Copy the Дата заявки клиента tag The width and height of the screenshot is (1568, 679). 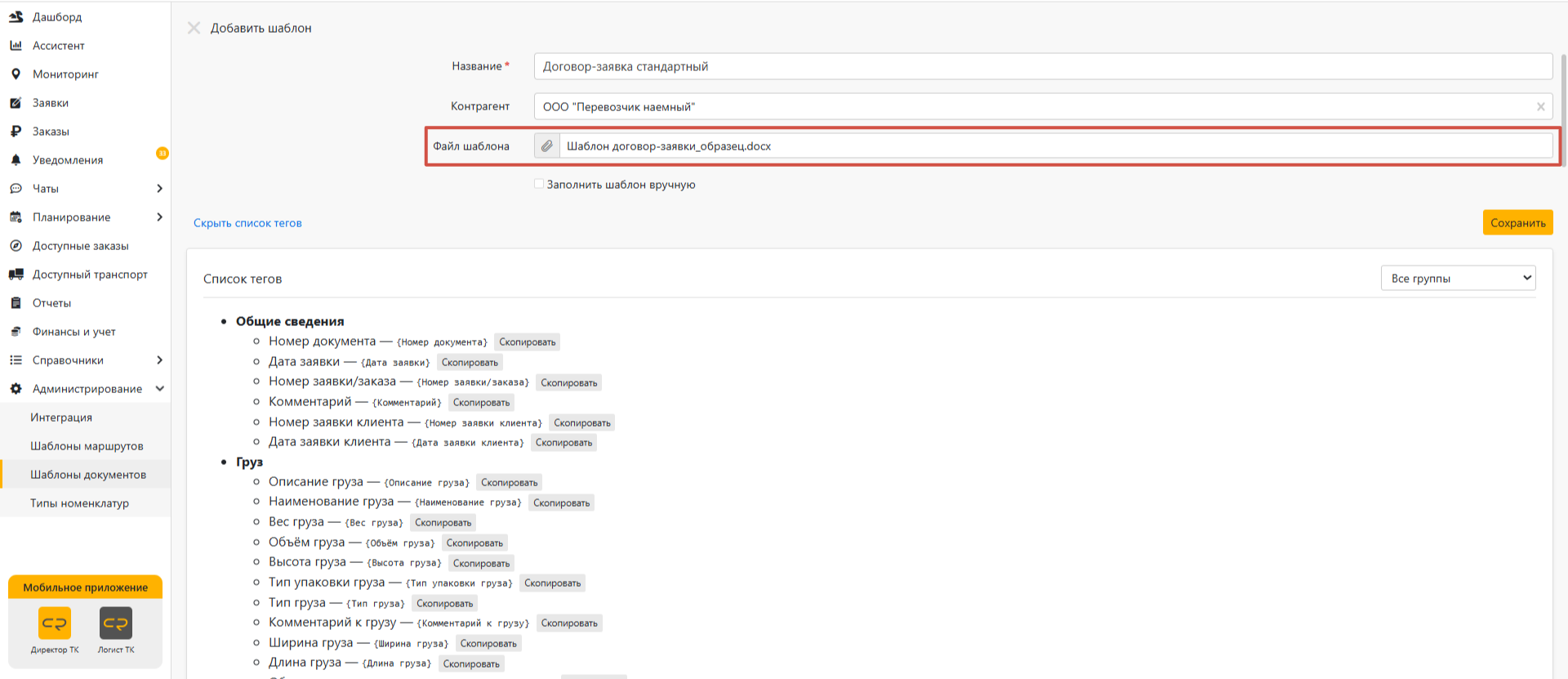coord(563,442)
